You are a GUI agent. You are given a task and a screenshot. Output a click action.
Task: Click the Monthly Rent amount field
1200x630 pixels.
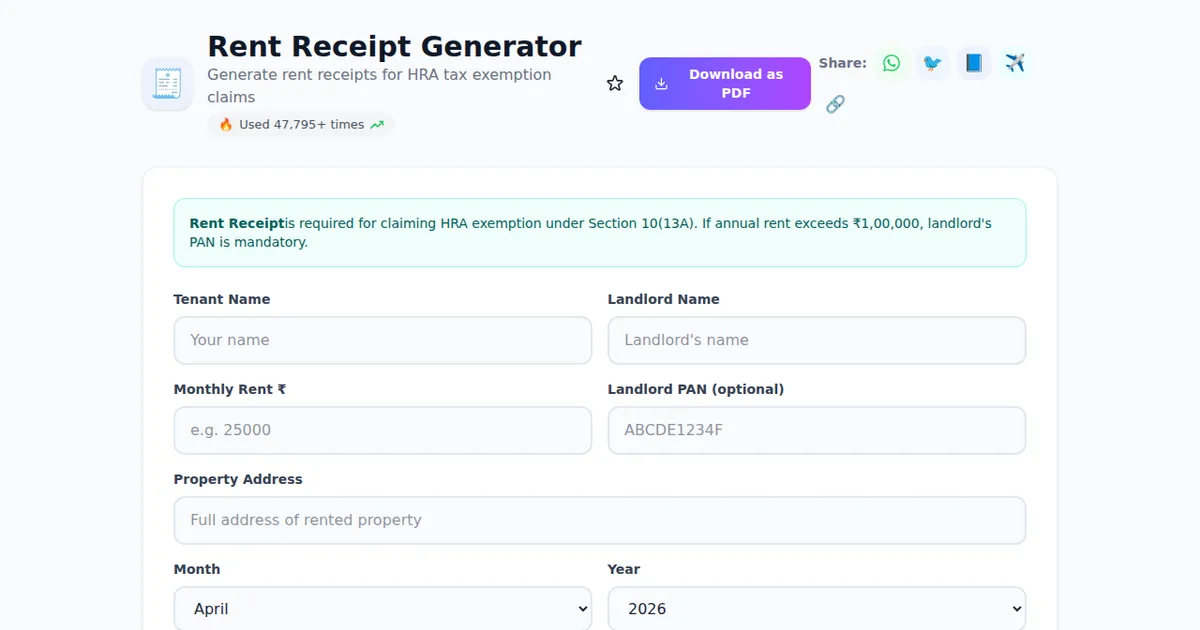click(x=383, y=430)
